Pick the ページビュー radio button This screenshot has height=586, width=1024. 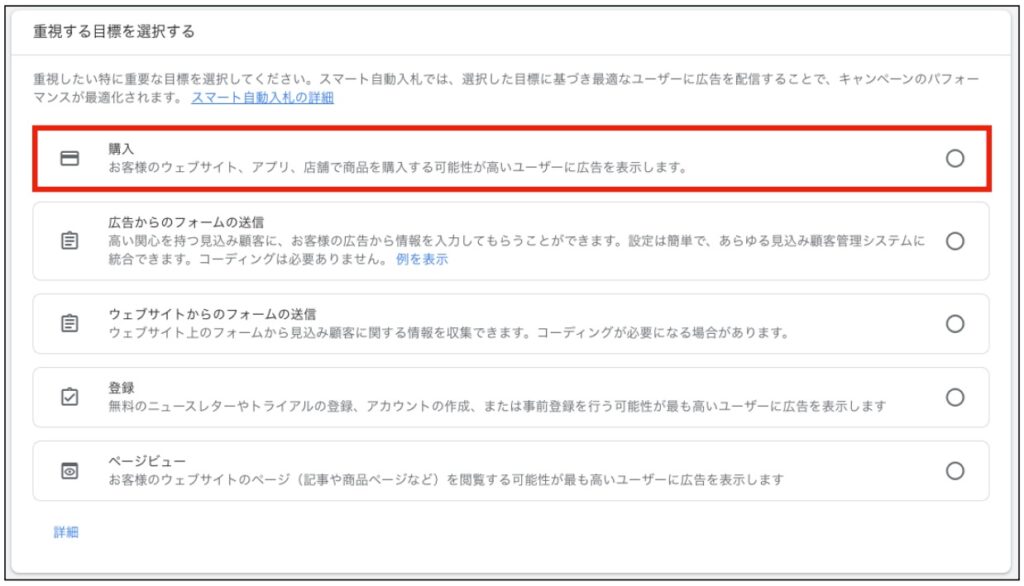pos(955,471)
